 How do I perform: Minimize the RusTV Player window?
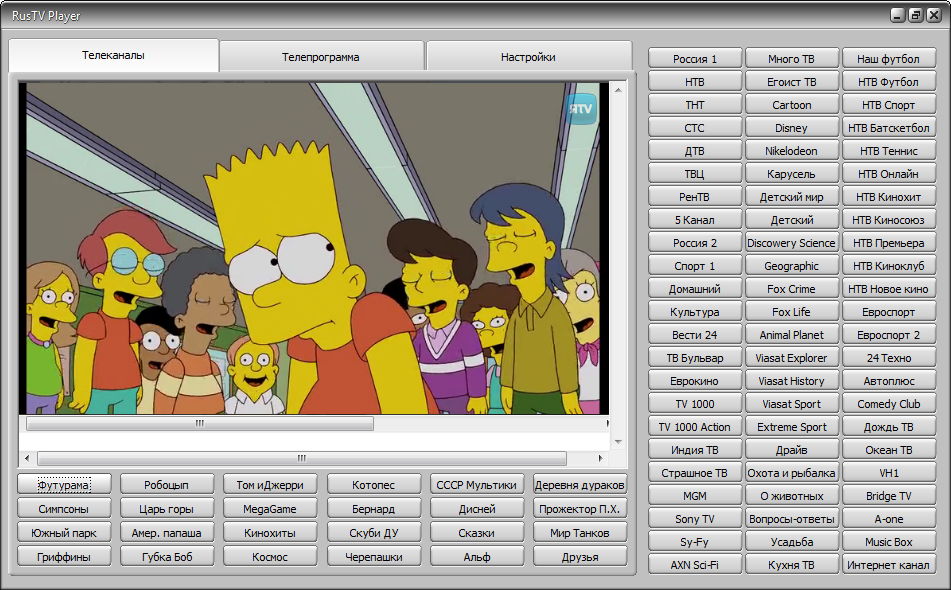(898, 15)
